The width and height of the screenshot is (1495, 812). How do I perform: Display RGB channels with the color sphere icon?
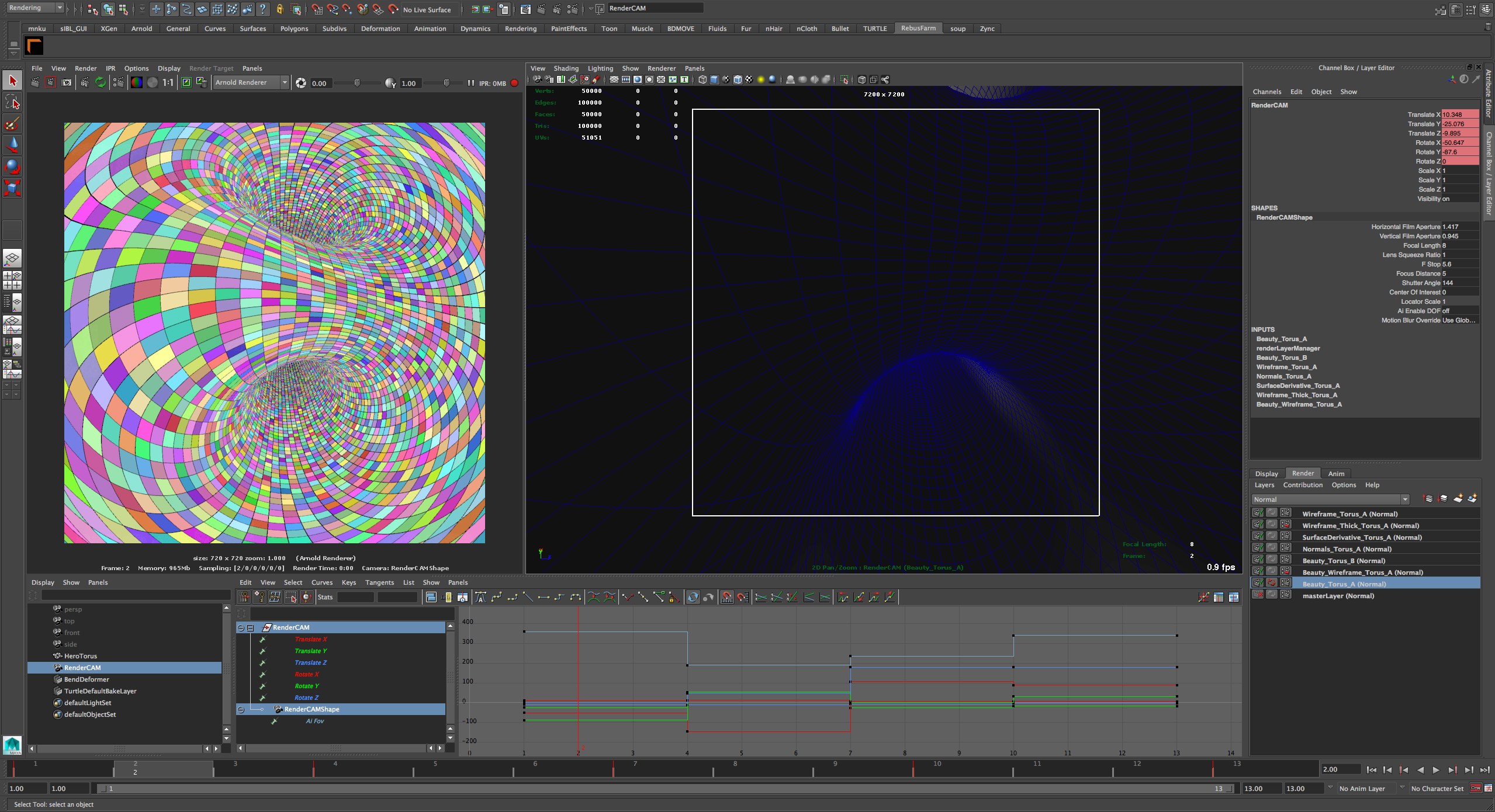[136, 83]
